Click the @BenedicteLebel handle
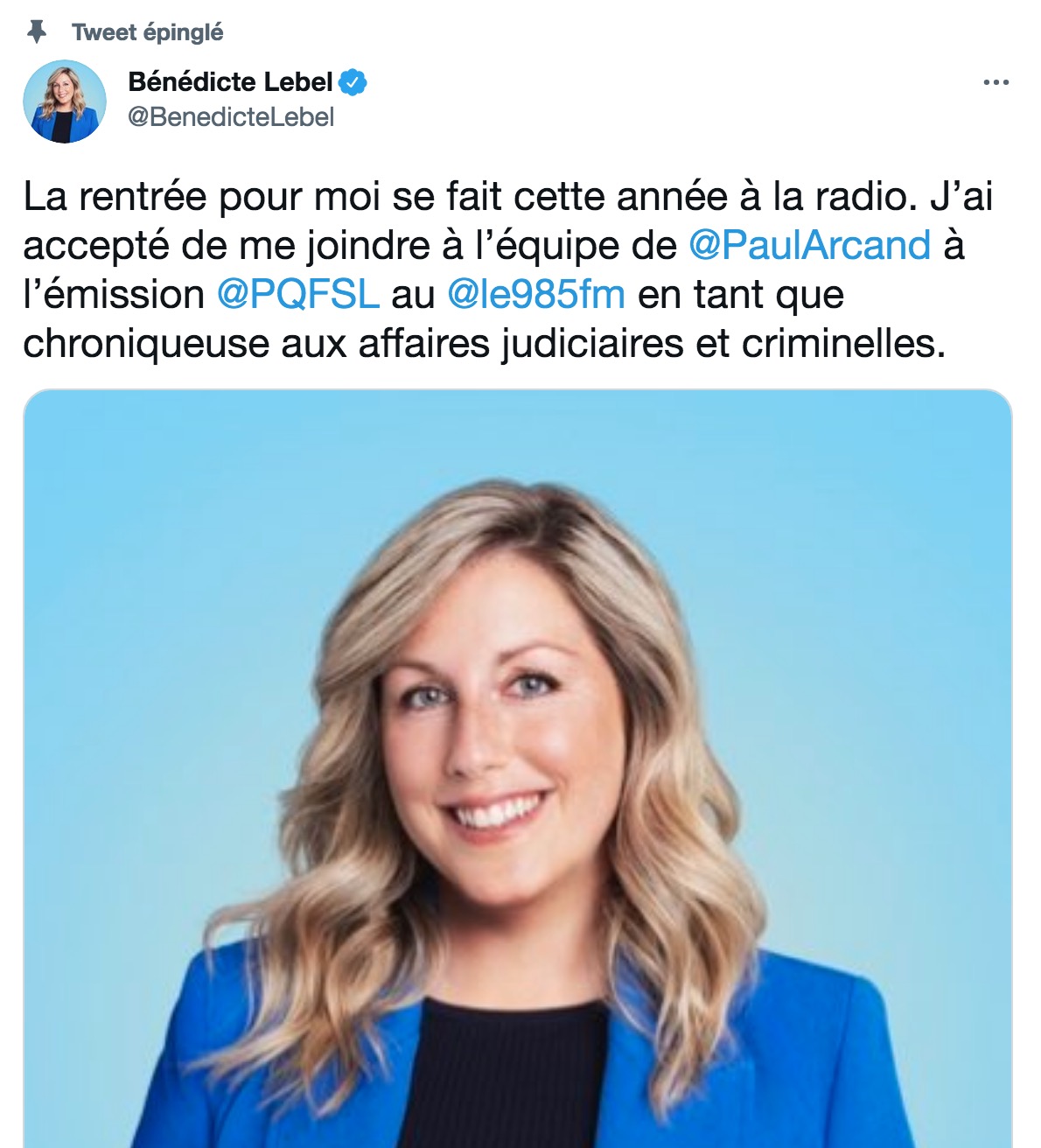The image size is (1041, 1148). click(x=231, y=117)
